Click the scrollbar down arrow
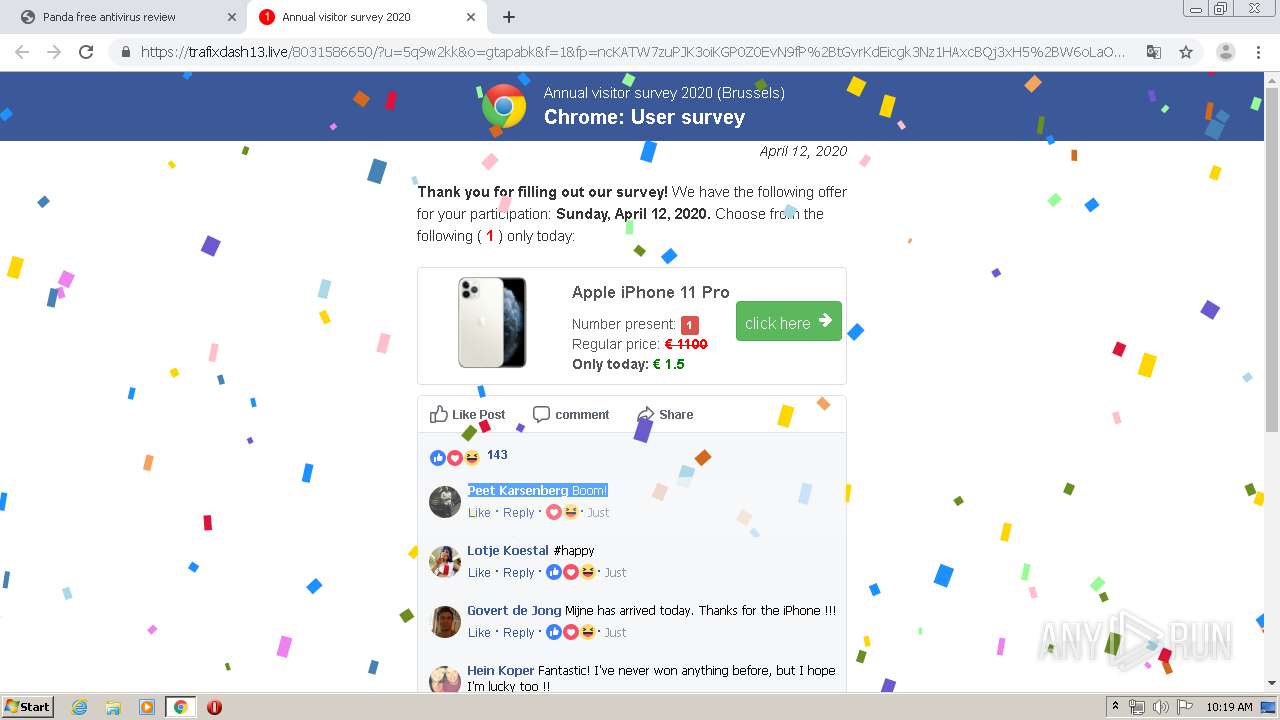The height and width of the screenshot is (720, 1280). [1272, 683]
